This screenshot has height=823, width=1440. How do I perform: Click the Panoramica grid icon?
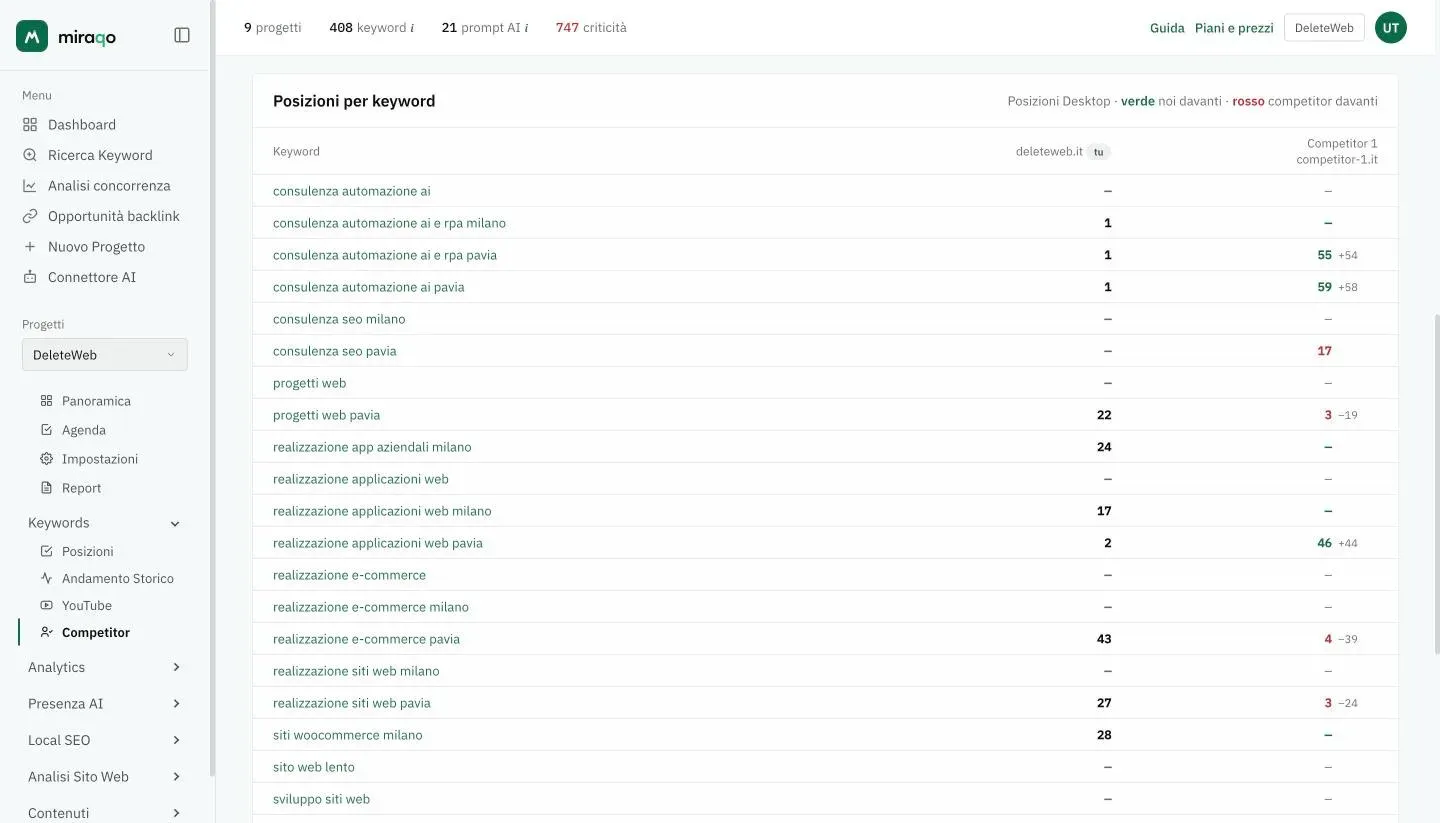(46, 401)
